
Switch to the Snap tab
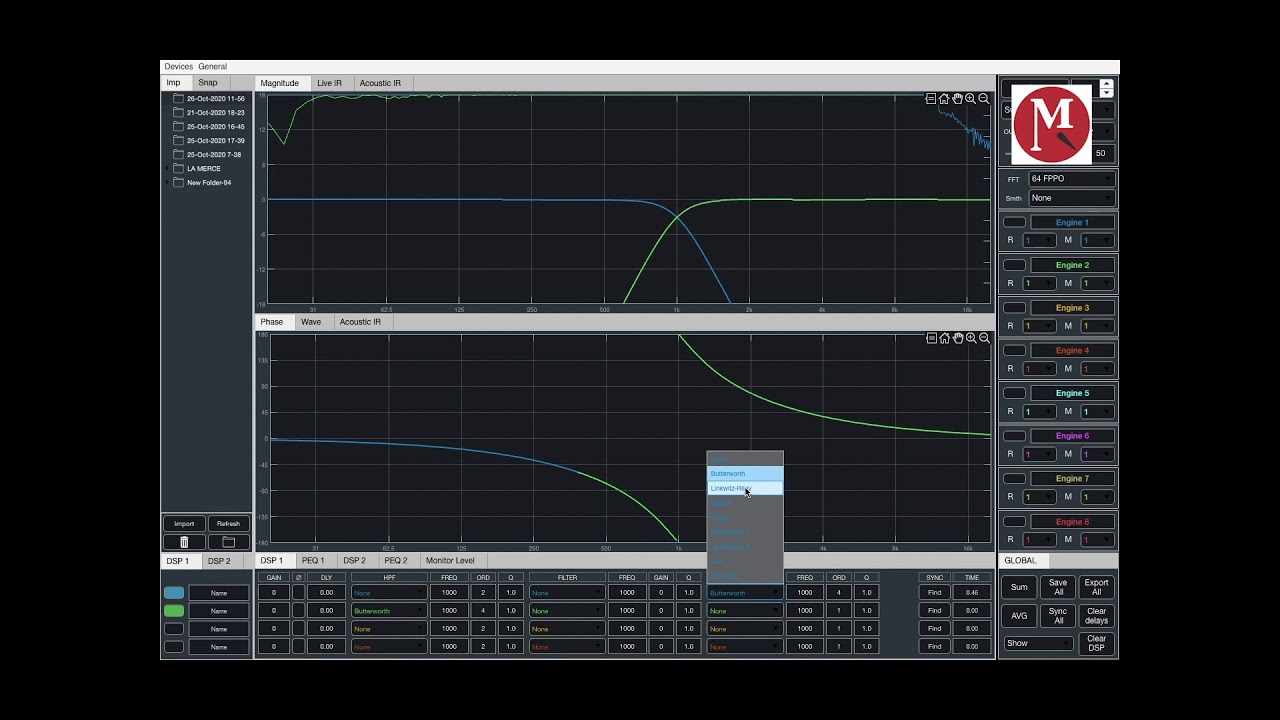[x=208, y=83]
